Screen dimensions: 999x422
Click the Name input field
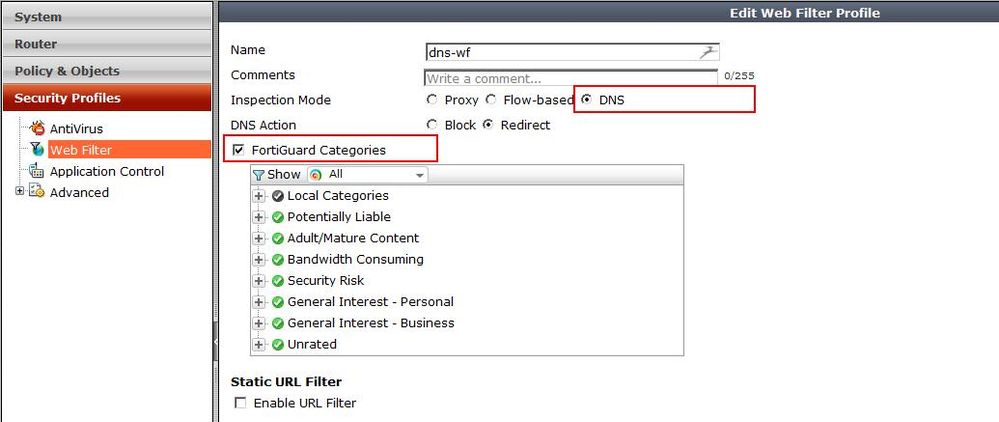point(571,52)
